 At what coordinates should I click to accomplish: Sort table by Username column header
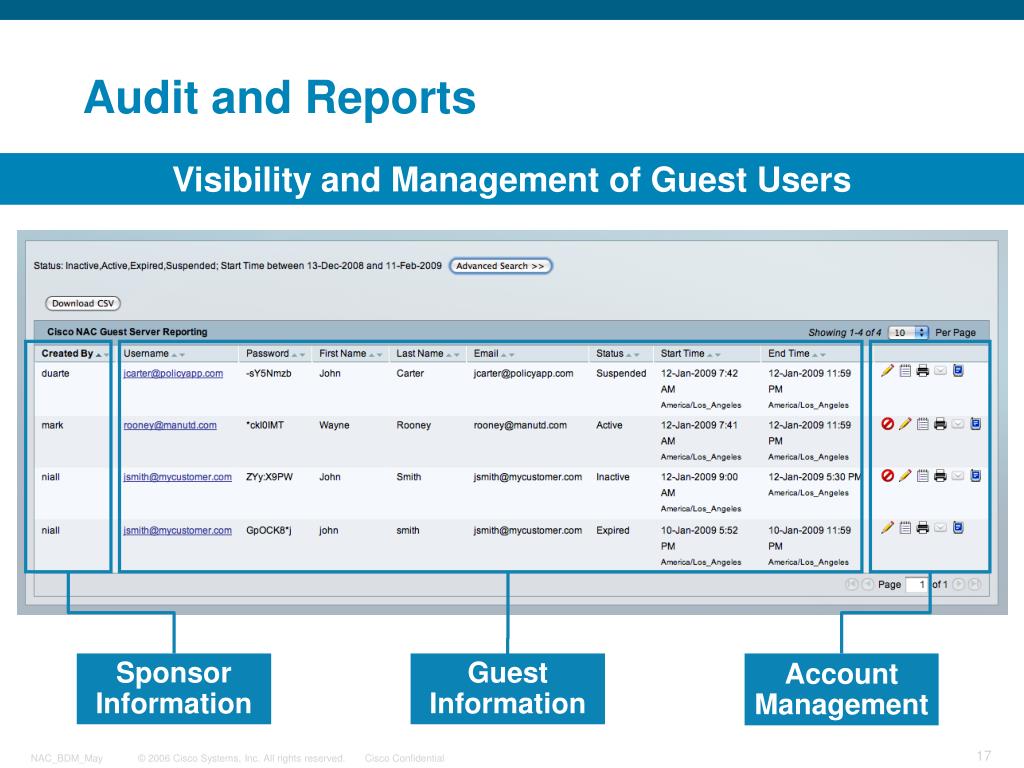[x=146, y=353]
